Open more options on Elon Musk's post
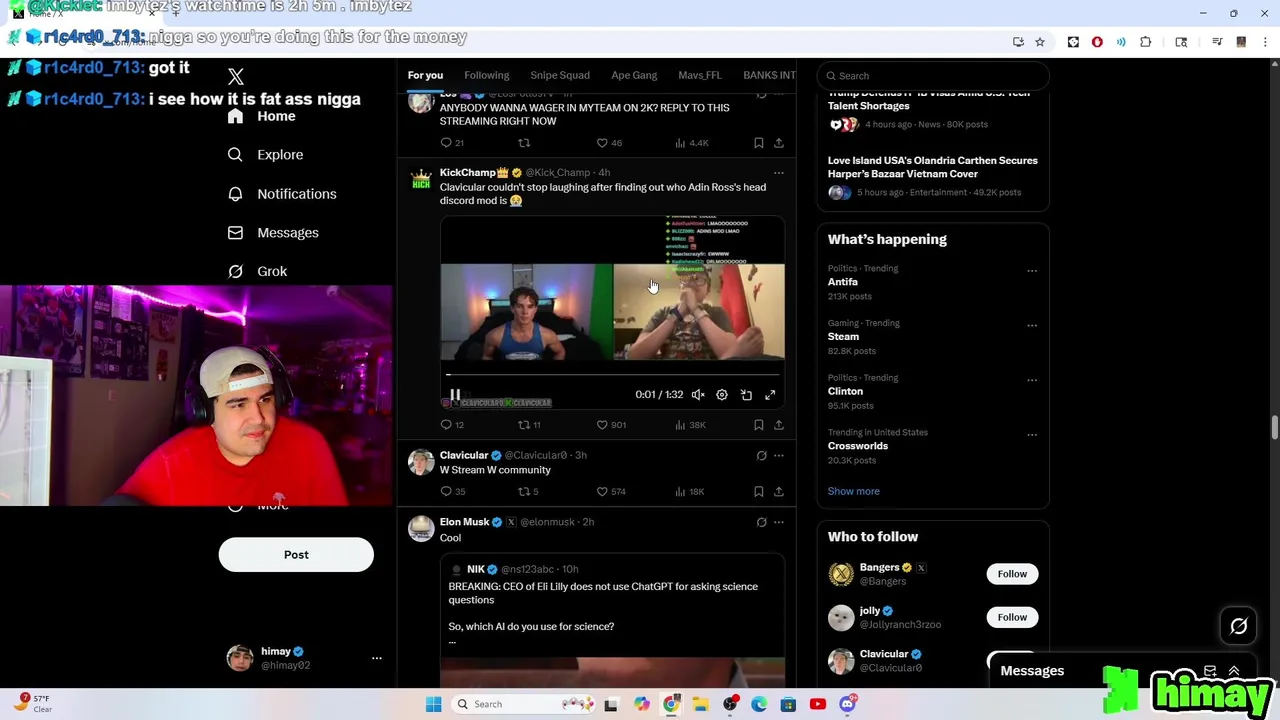The image size is (1280, 720). coord(779,522)
